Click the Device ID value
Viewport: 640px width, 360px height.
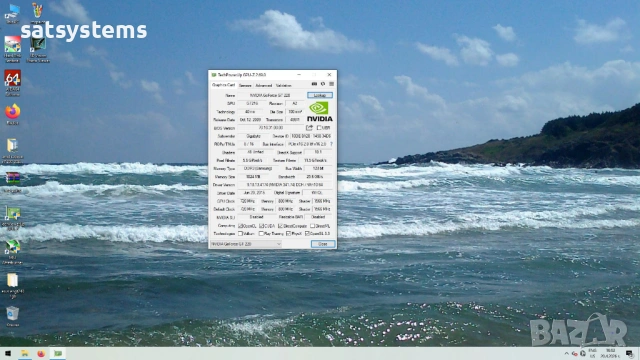pyautogui.click(x=311, y=136)
